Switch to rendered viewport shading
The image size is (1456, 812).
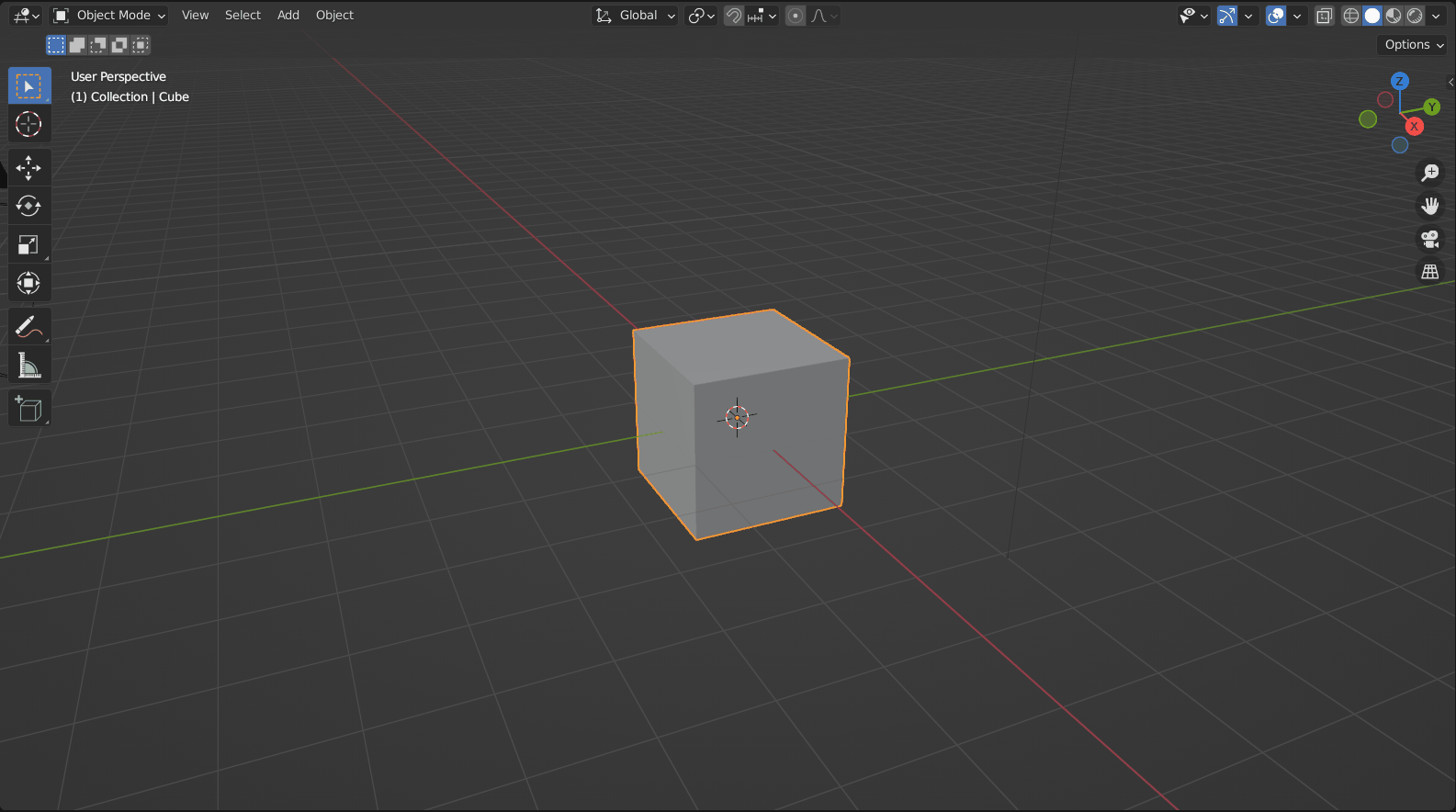point(1415,16)
